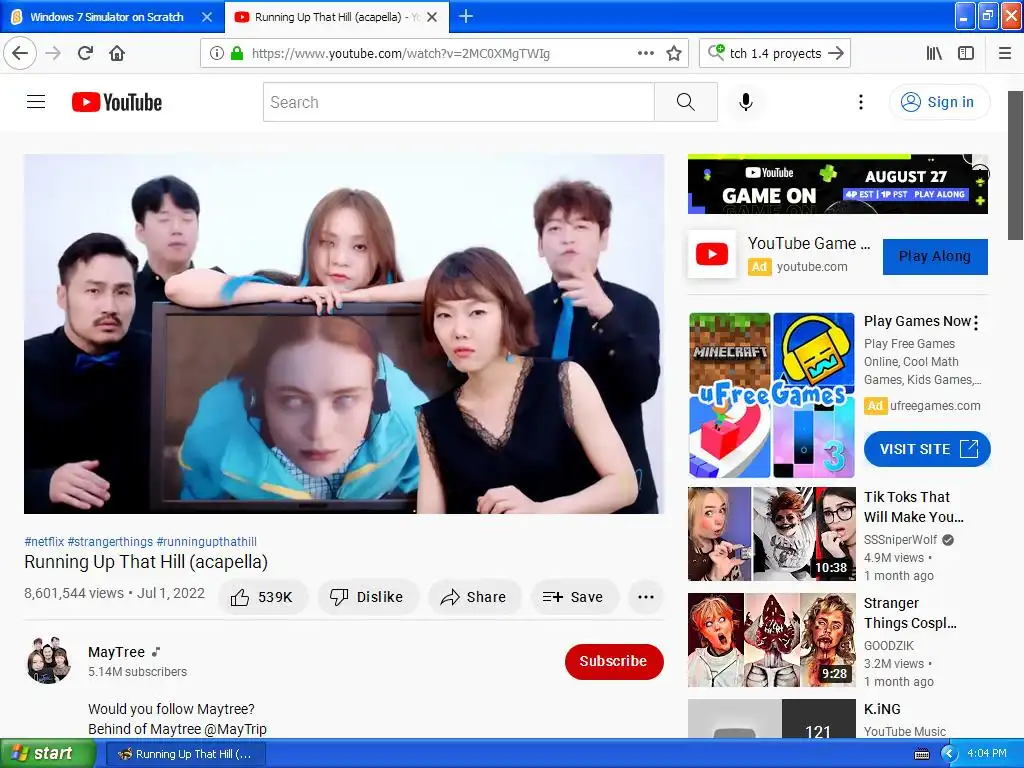Image resolution: width=1024 pixels, height=768 pixels.
Task: Save the video to a playlist
Action: tap(573, 597)
